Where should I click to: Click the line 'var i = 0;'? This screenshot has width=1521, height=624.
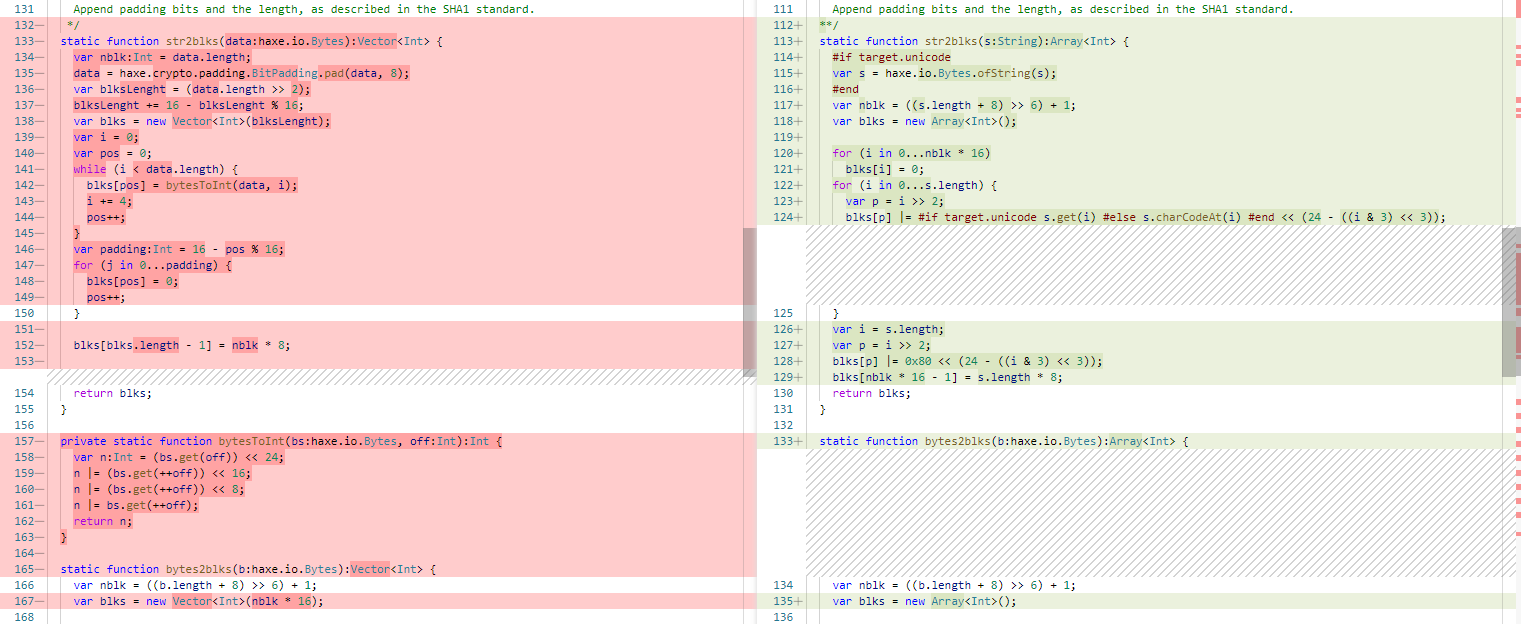[x=106, y=137]
